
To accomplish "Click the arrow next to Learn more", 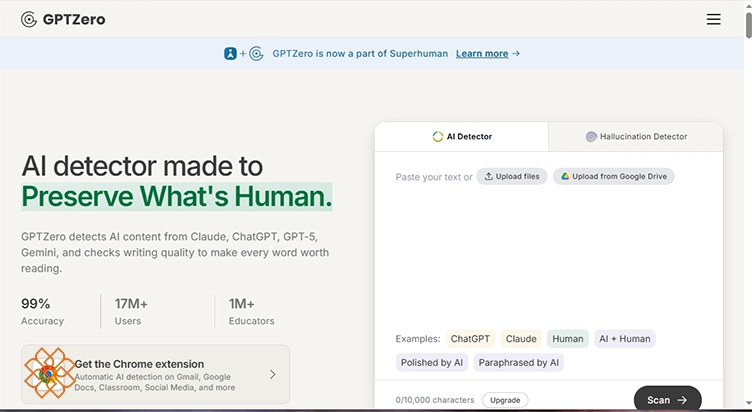I will pyautogui.click(x=516, y=54).
